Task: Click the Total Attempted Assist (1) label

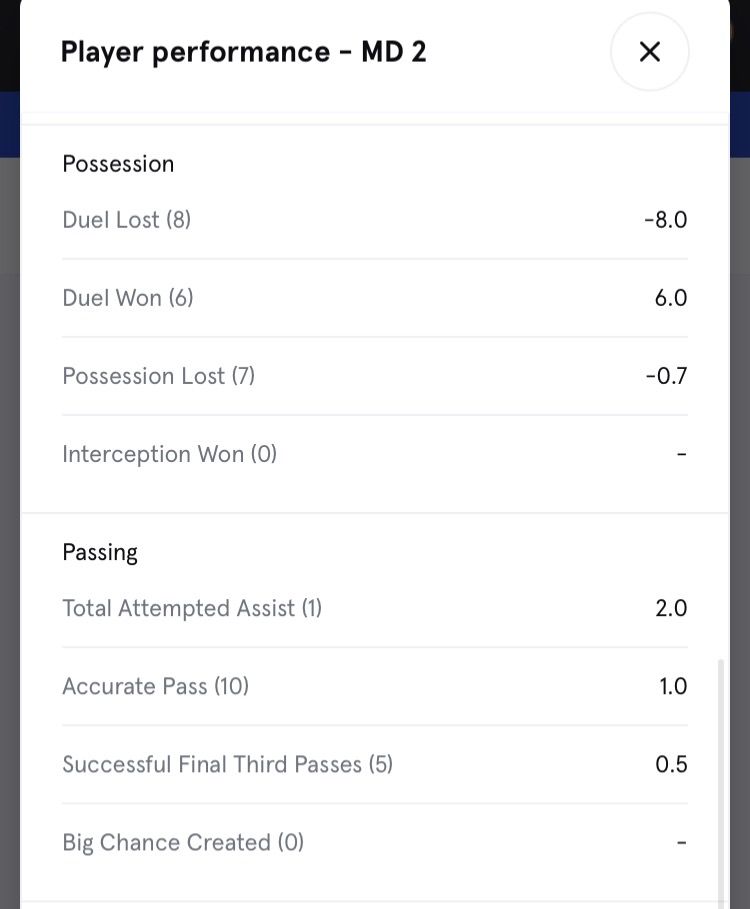Action: click(x=191, y=608)
